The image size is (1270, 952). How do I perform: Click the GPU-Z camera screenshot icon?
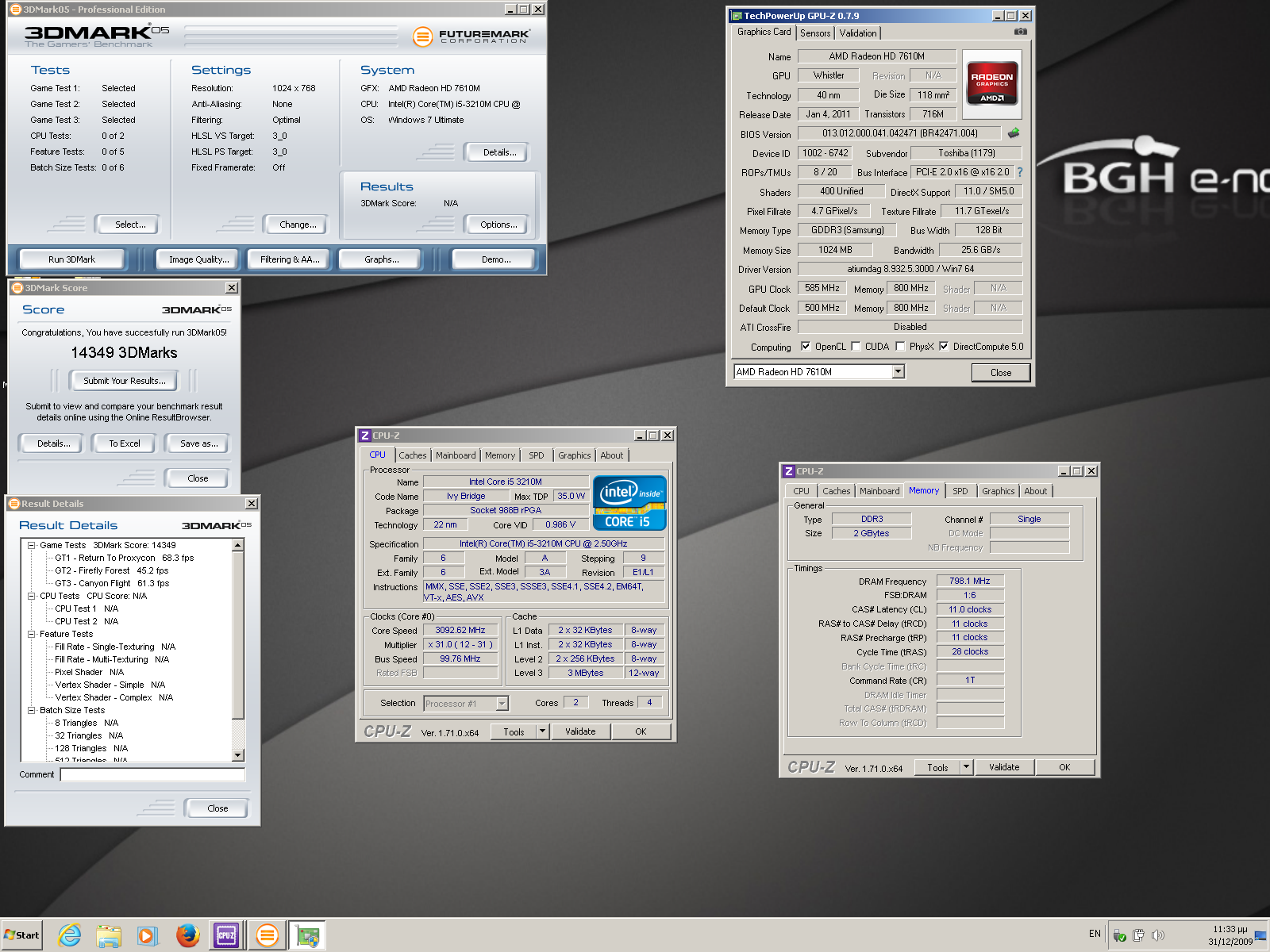(x=1021, y=32)
